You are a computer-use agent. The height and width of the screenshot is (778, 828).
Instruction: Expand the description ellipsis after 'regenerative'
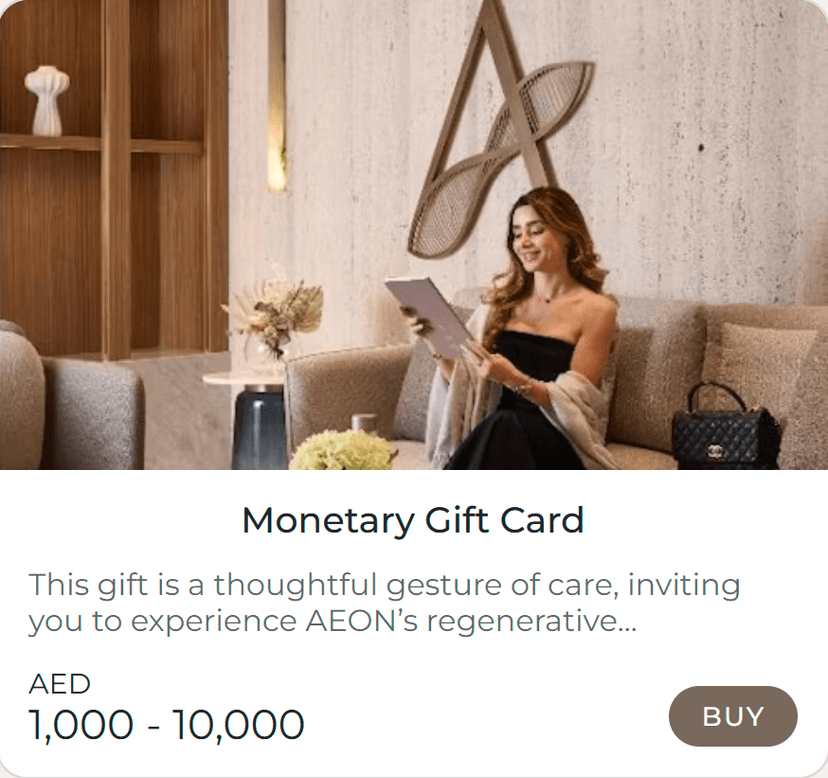pyautogui.click(x=627, y=621)
